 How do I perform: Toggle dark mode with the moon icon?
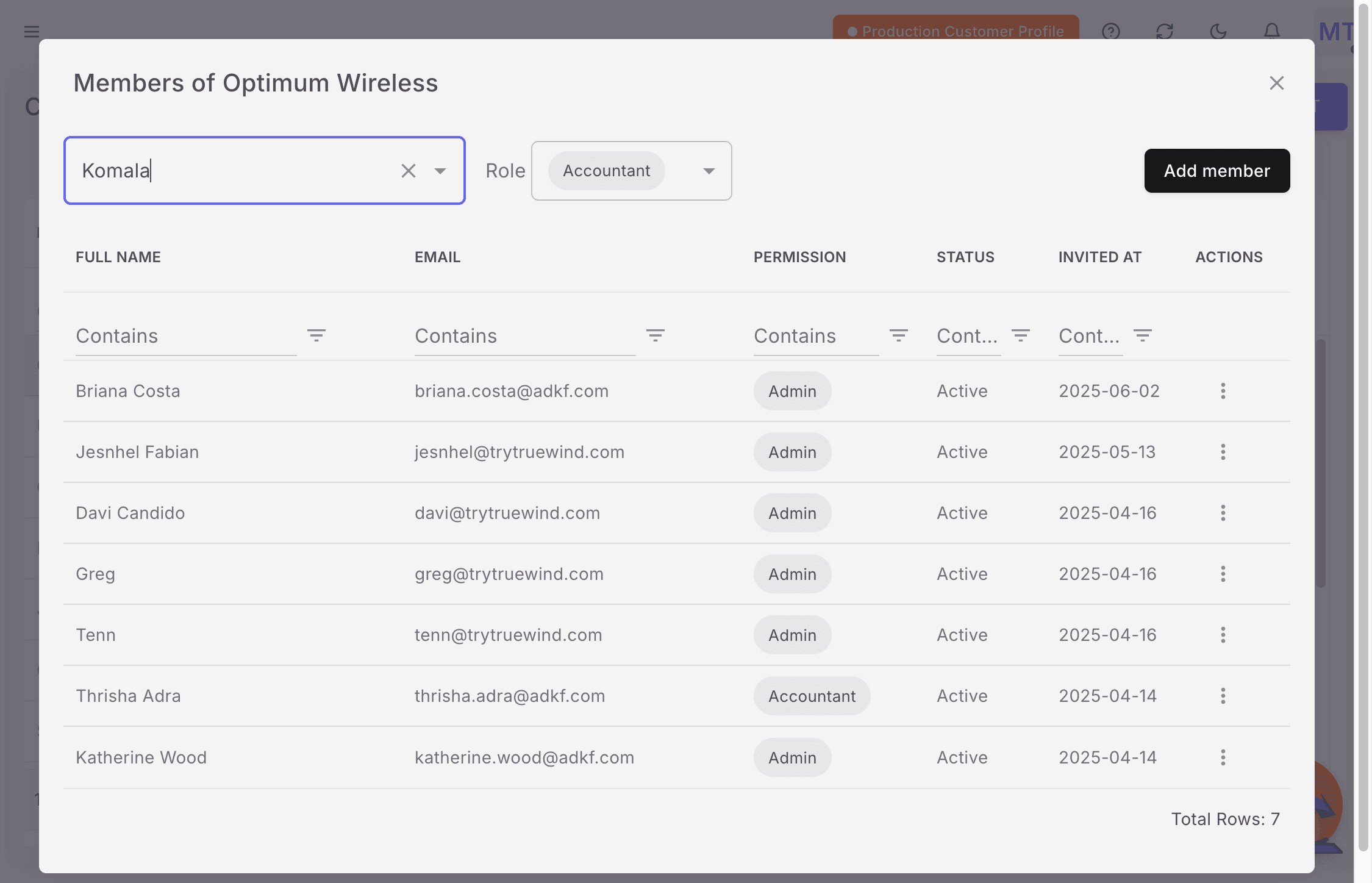[x=1218, y=32]
